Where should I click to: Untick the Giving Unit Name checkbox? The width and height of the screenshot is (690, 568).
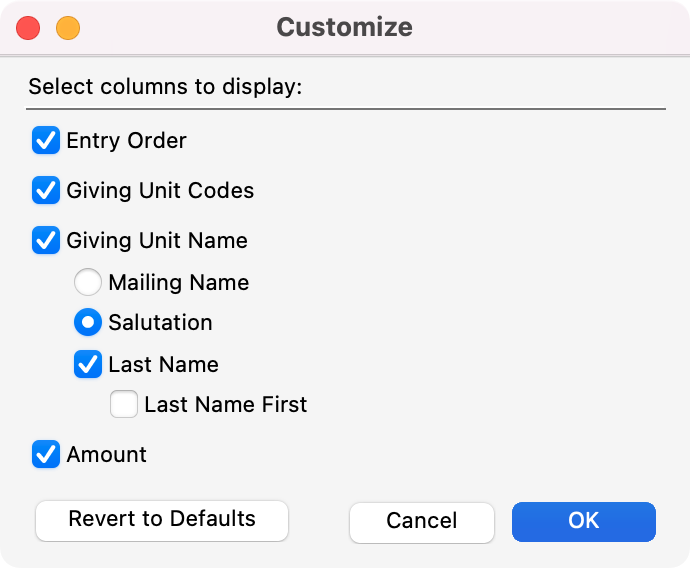click(x=46, y=240)
